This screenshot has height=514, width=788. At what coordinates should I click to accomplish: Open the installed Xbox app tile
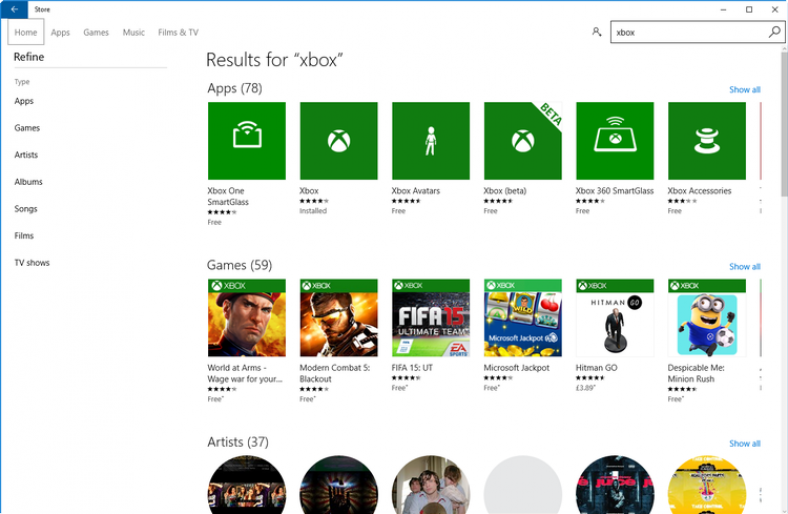coord(339,141)
